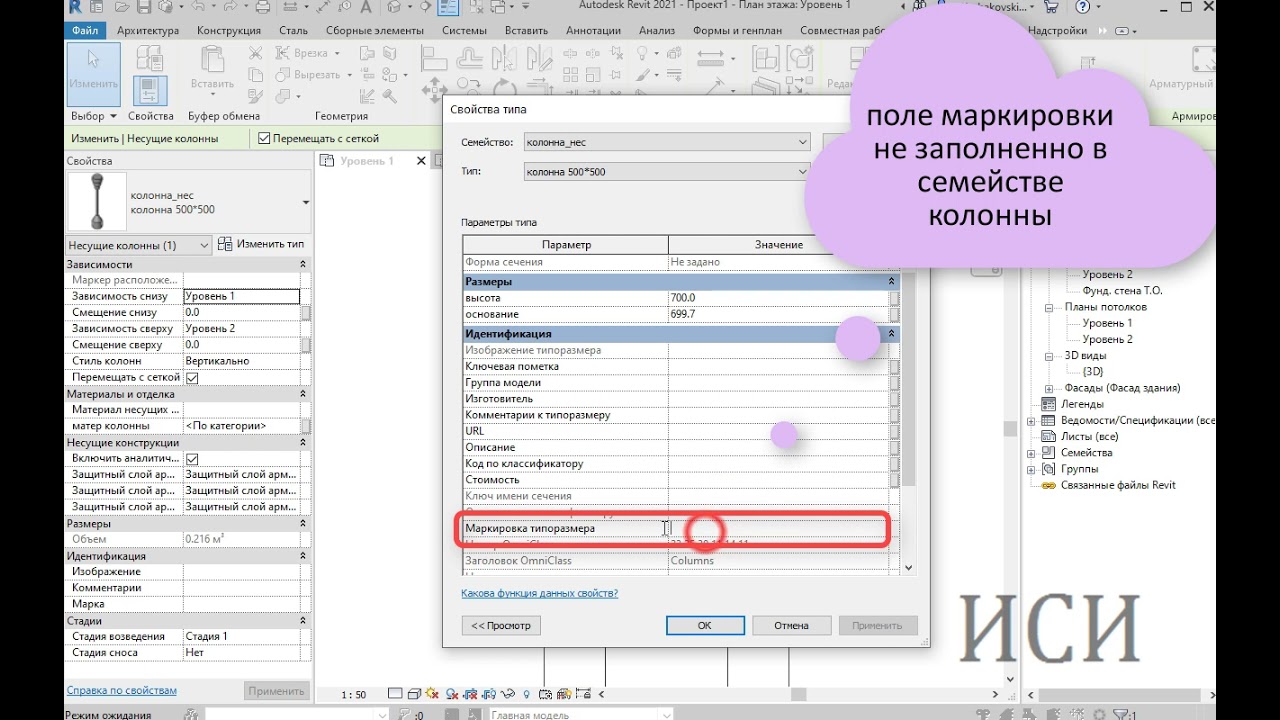
Task: Switch to the Архитектура ribbon tab
Action: tap(148, 31)
